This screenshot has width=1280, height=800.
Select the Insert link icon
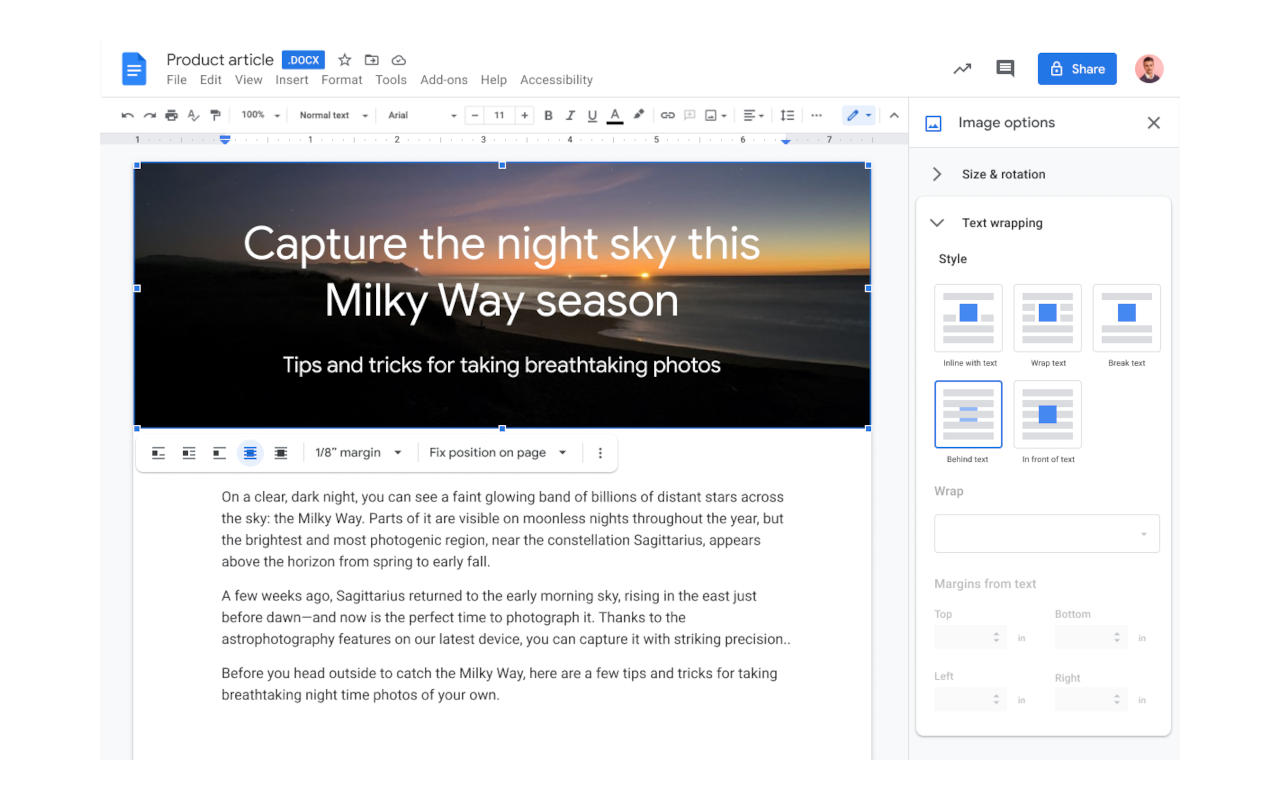point(668,114)
